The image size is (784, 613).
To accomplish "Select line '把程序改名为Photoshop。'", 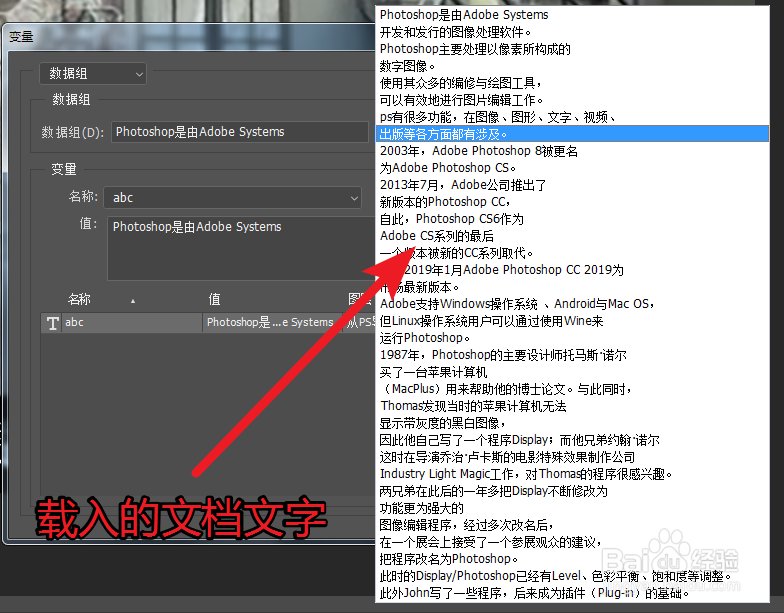I will pos(572,558).
